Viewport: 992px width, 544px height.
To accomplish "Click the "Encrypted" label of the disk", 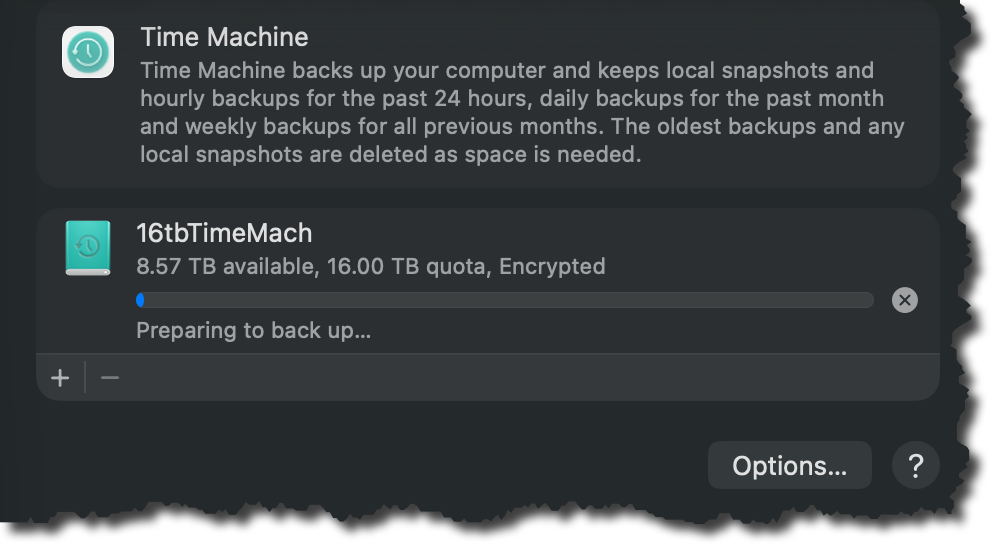I will 552,267.
